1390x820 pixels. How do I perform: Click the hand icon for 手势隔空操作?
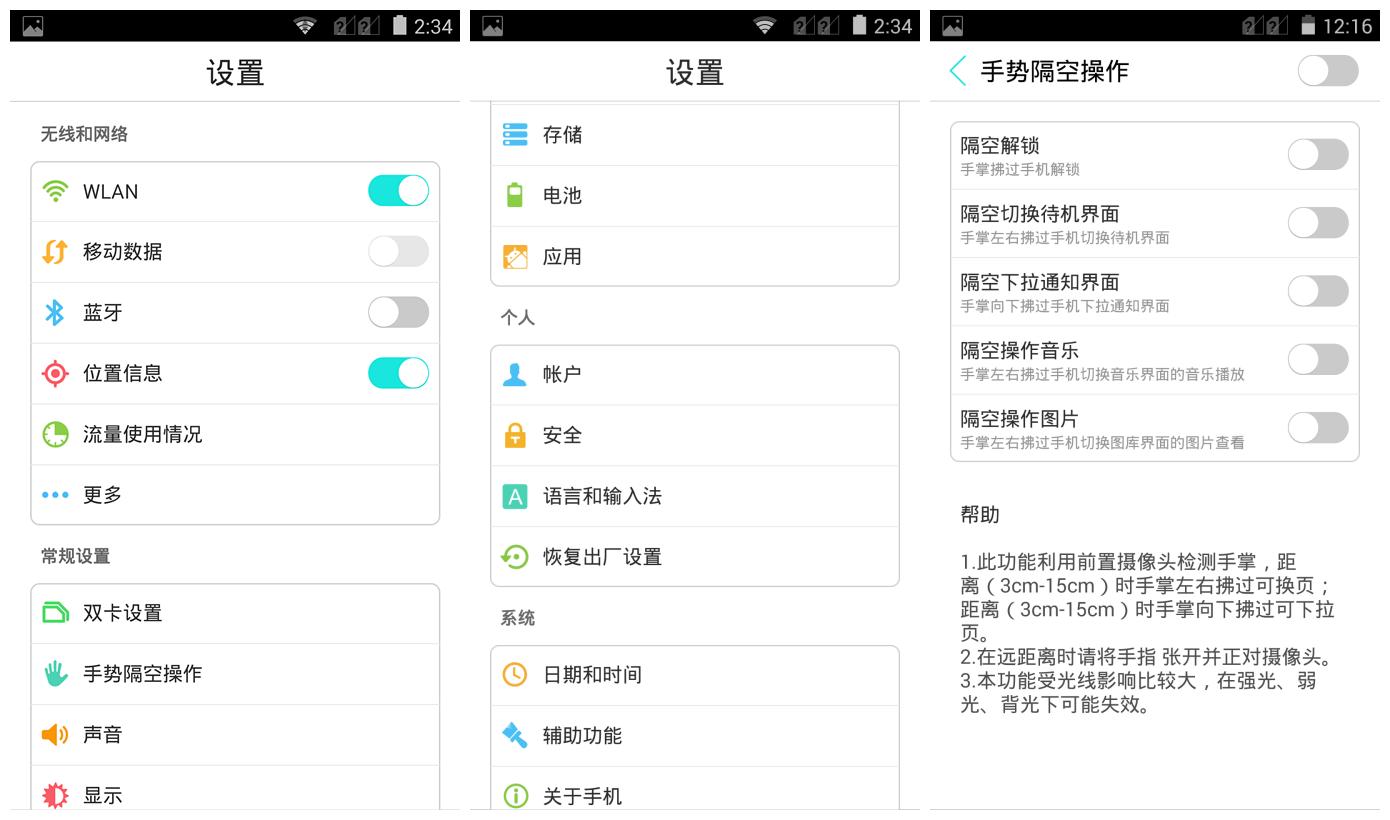click(55, 674)
